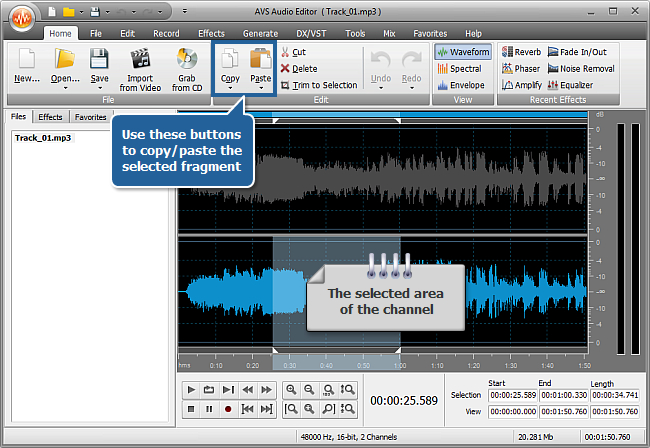Click Import from Video icon

140,58
